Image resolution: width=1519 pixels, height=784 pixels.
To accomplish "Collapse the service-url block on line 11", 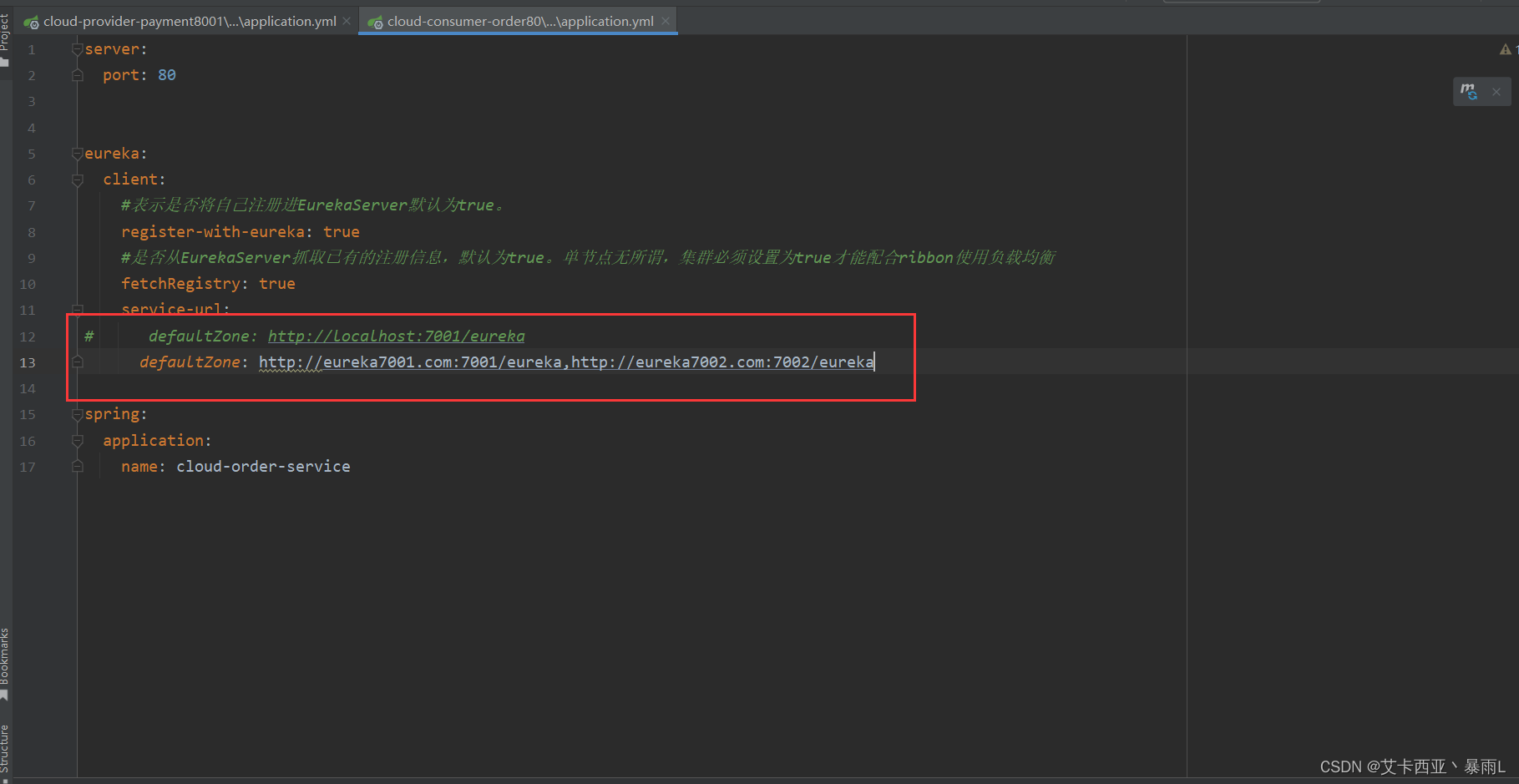I will click(78, 310).
